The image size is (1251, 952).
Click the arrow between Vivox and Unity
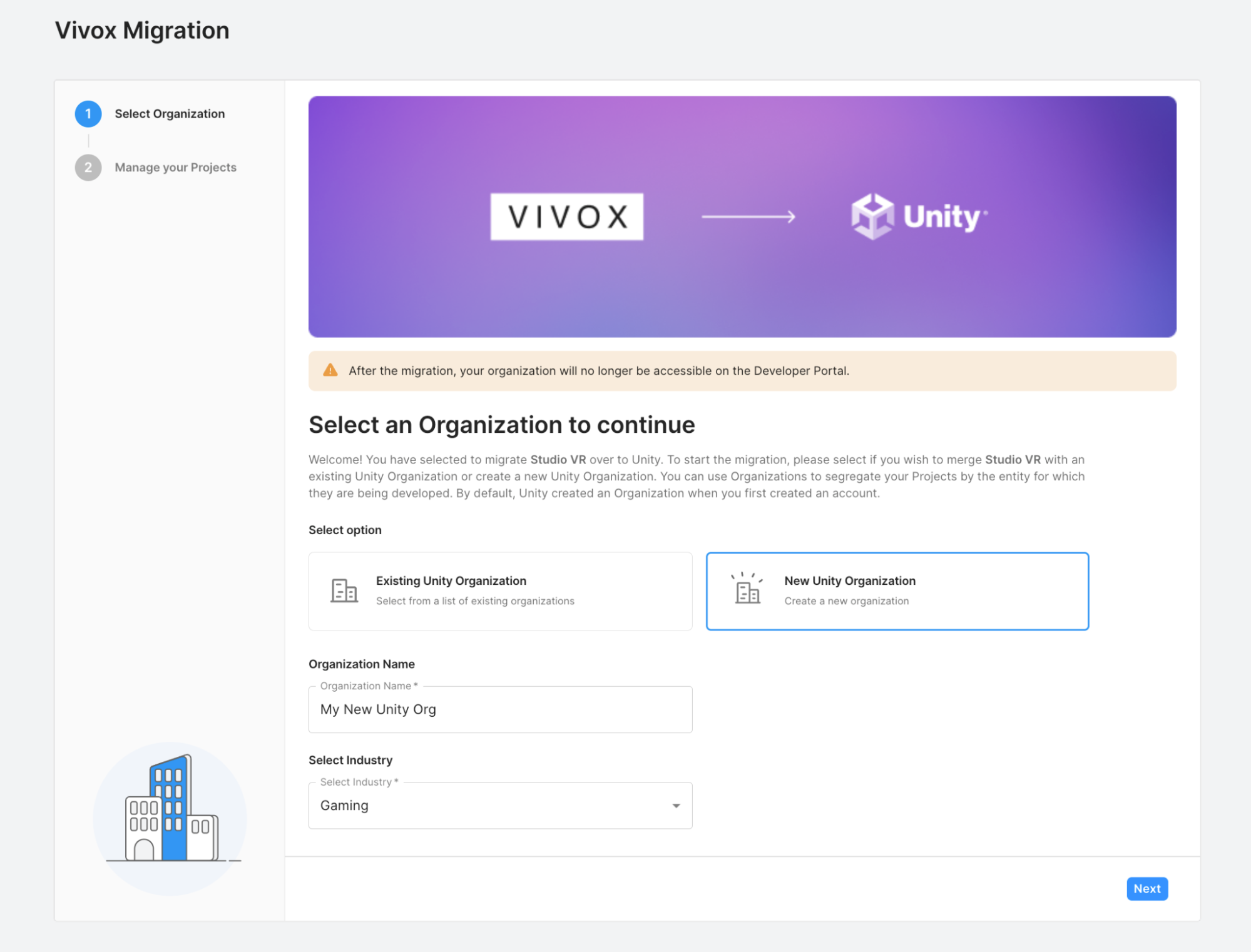[748, 216]
